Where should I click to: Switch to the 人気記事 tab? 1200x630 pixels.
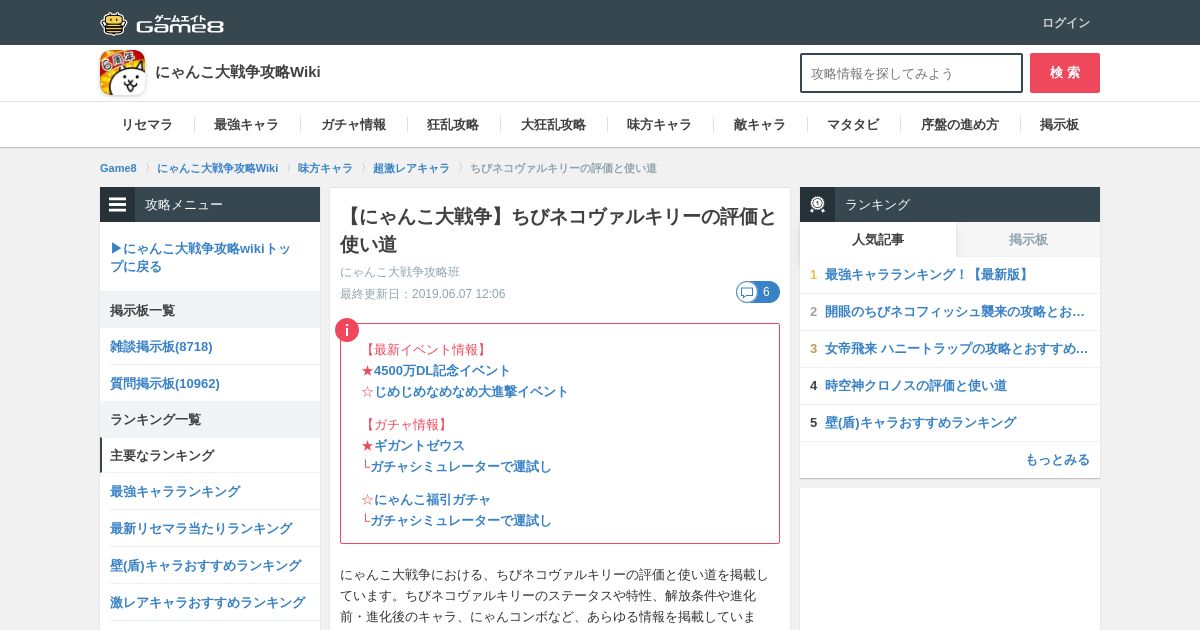coord(878,239)
